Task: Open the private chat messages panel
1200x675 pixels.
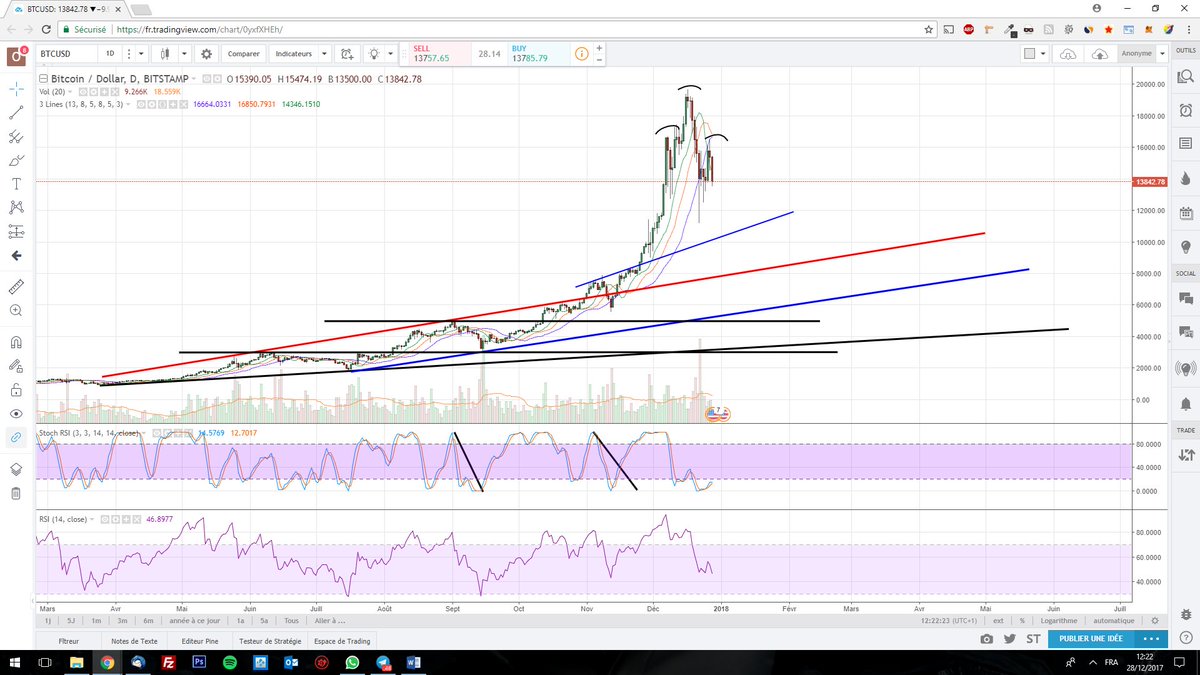Action: 1185,333
